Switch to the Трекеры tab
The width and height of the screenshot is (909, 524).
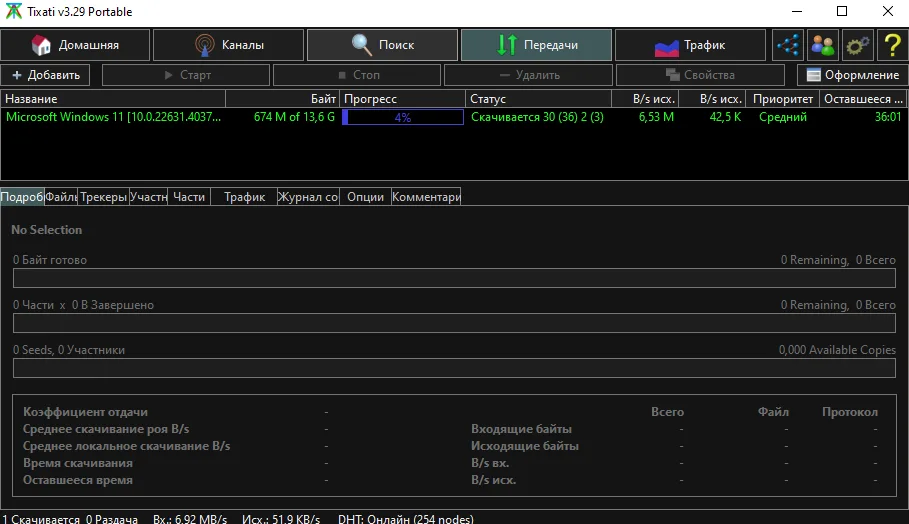104,197
